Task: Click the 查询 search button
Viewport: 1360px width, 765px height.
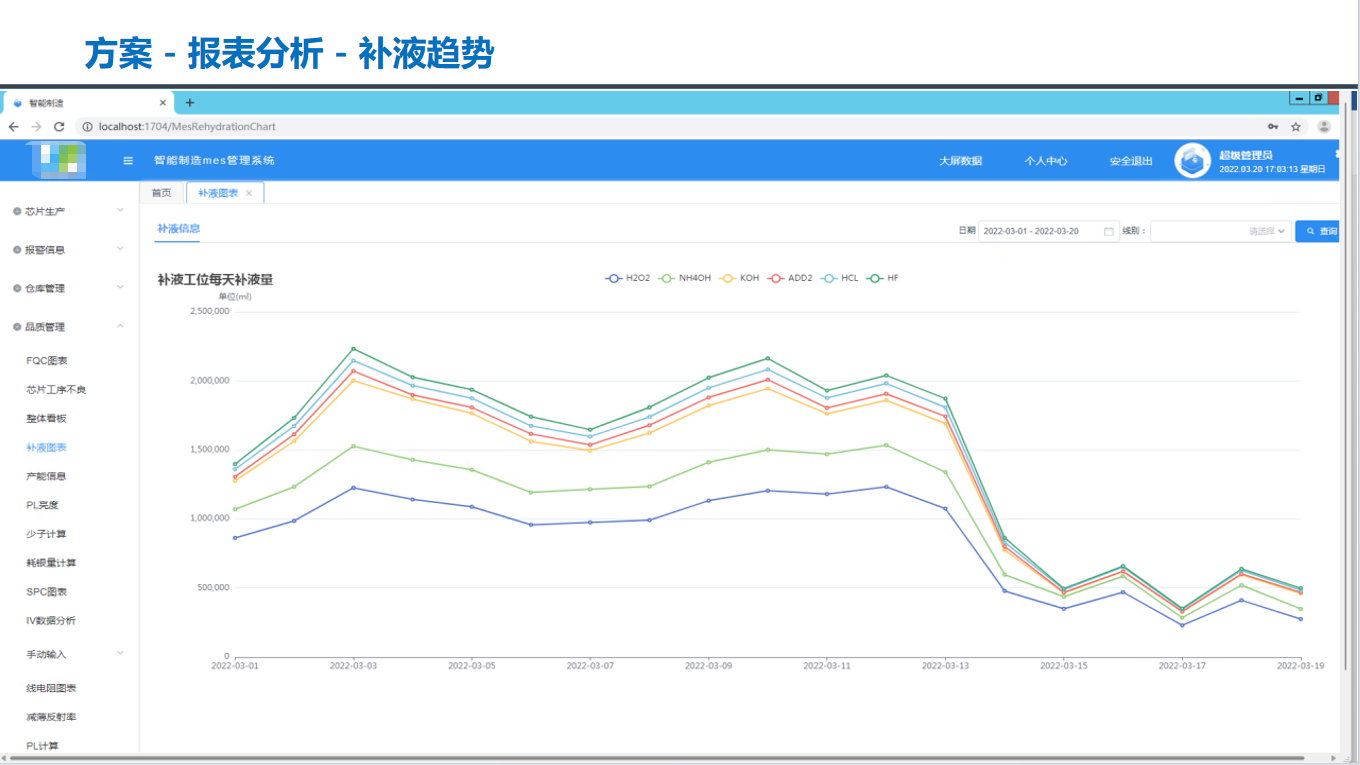Action: click(1320, 231)
